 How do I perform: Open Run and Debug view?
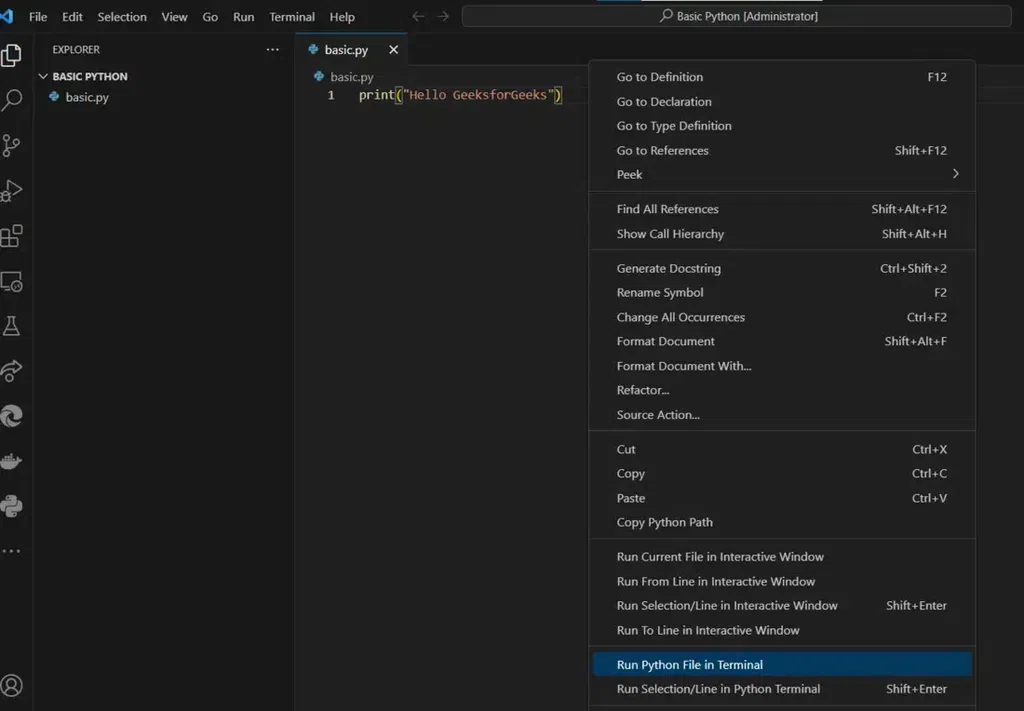click(12, 191)
